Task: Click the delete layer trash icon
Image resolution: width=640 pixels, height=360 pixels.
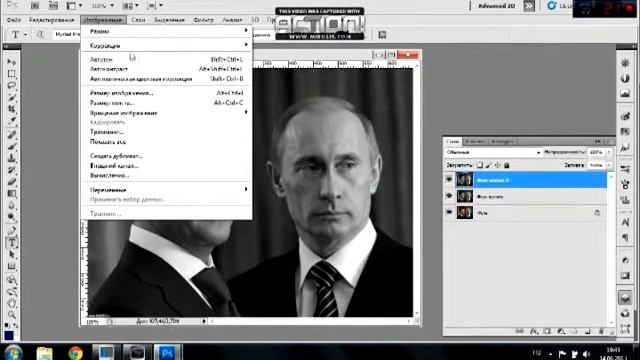Action: (601, 331)
